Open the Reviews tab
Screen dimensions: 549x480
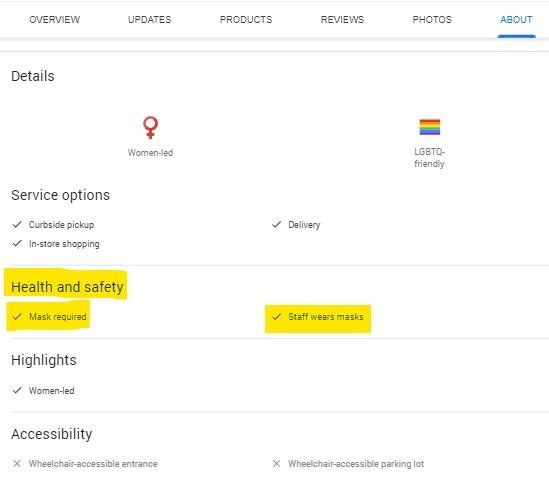pos(342,20)
